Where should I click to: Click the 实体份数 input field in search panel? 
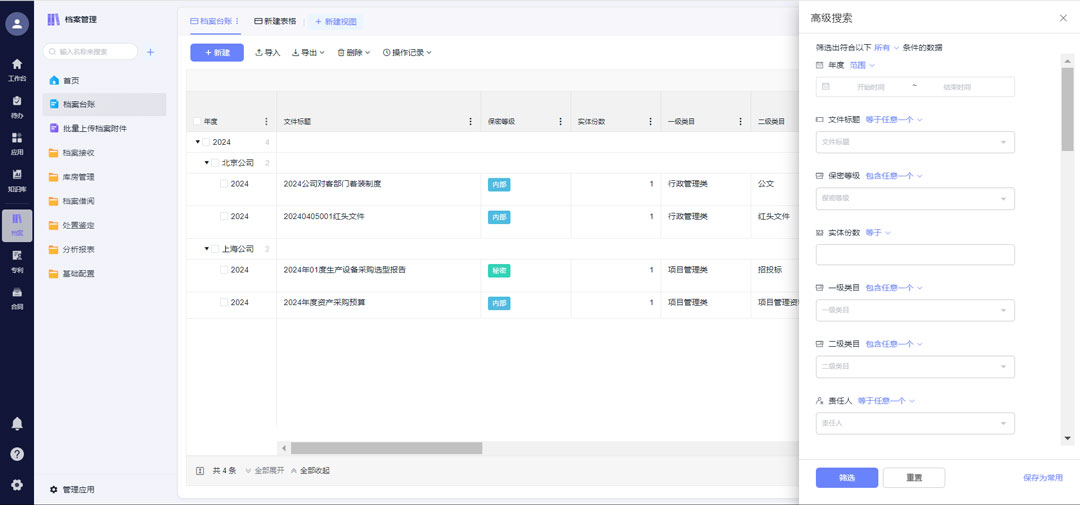(914, 255)
